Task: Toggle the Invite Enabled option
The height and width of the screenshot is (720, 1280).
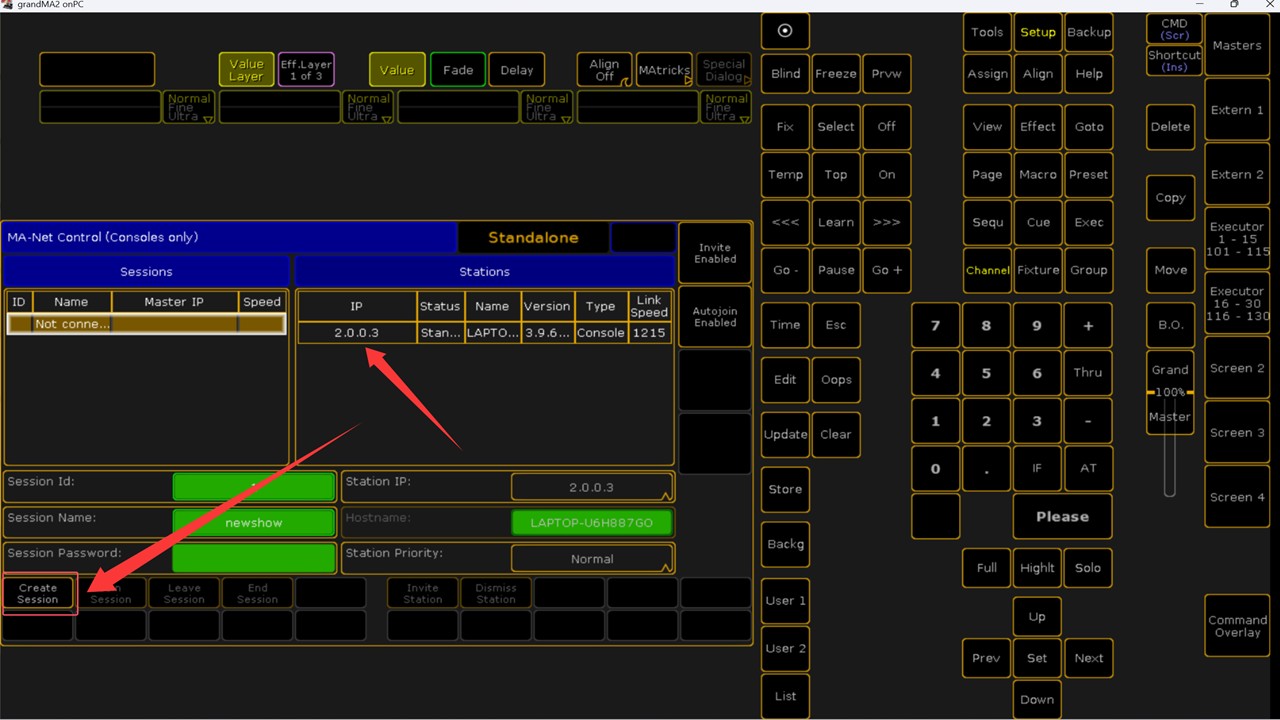Action: pyautogui.click(x=715, y=254)
